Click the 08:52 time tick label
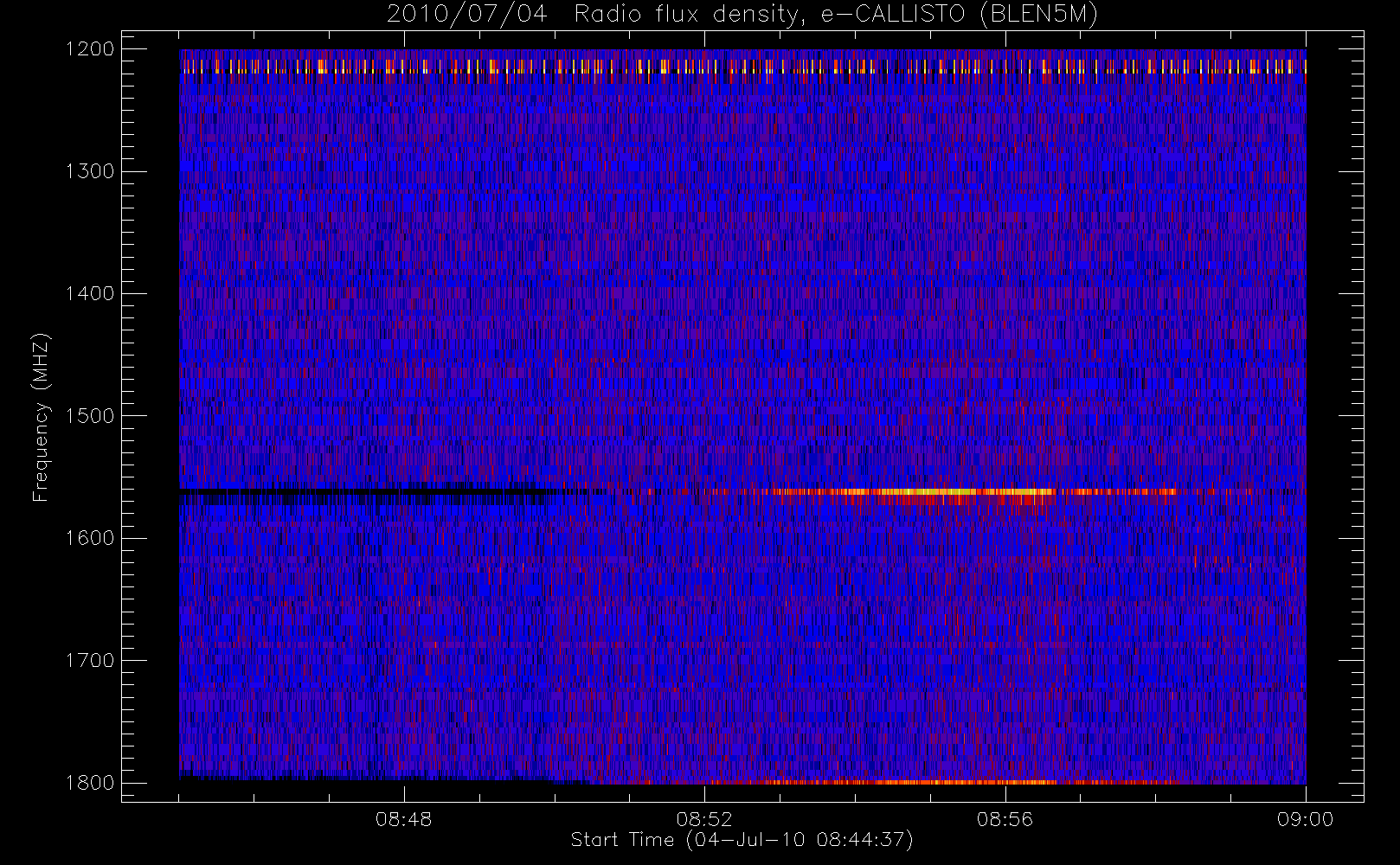Image resolution: width=1400 pixels, height=865 pixels. [704, 819]
